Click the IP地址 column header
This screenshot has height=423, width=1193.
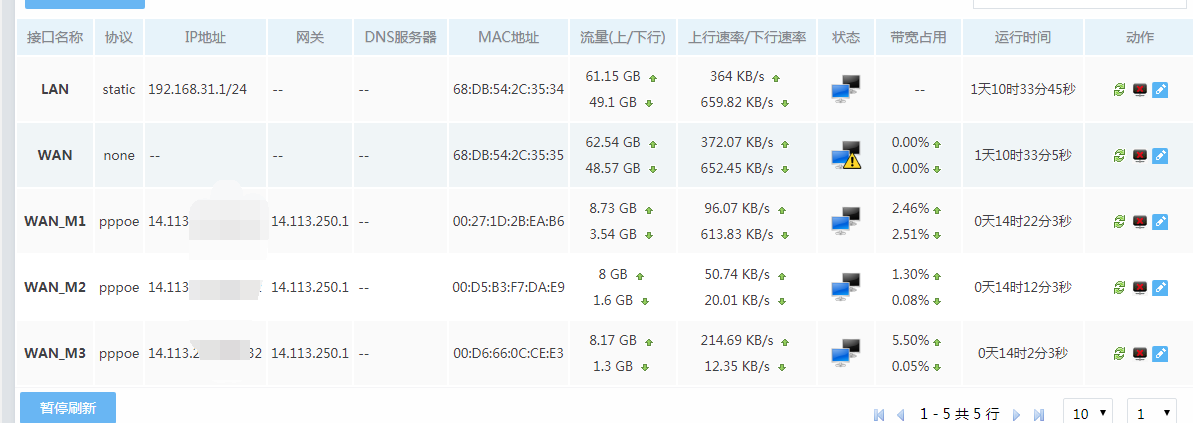205,37
